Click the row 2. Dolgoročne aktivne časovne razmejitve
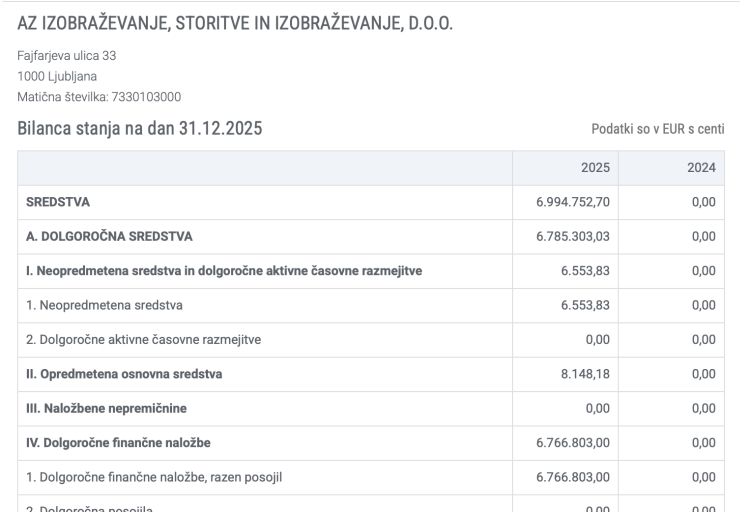This screenshot has width=750, height=512. point(371,340)
